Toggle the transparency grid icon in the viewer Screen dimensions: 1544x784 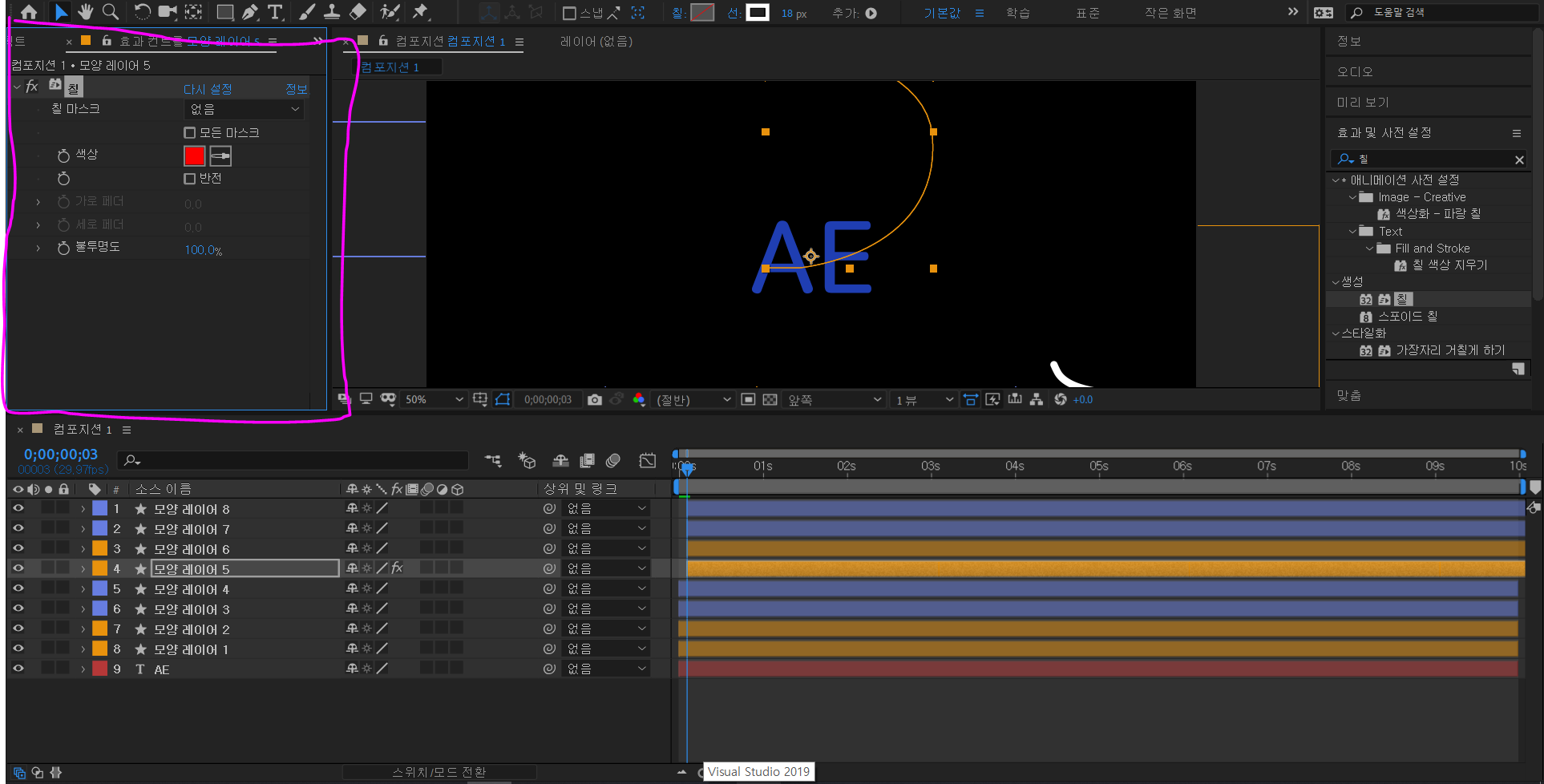770,399
